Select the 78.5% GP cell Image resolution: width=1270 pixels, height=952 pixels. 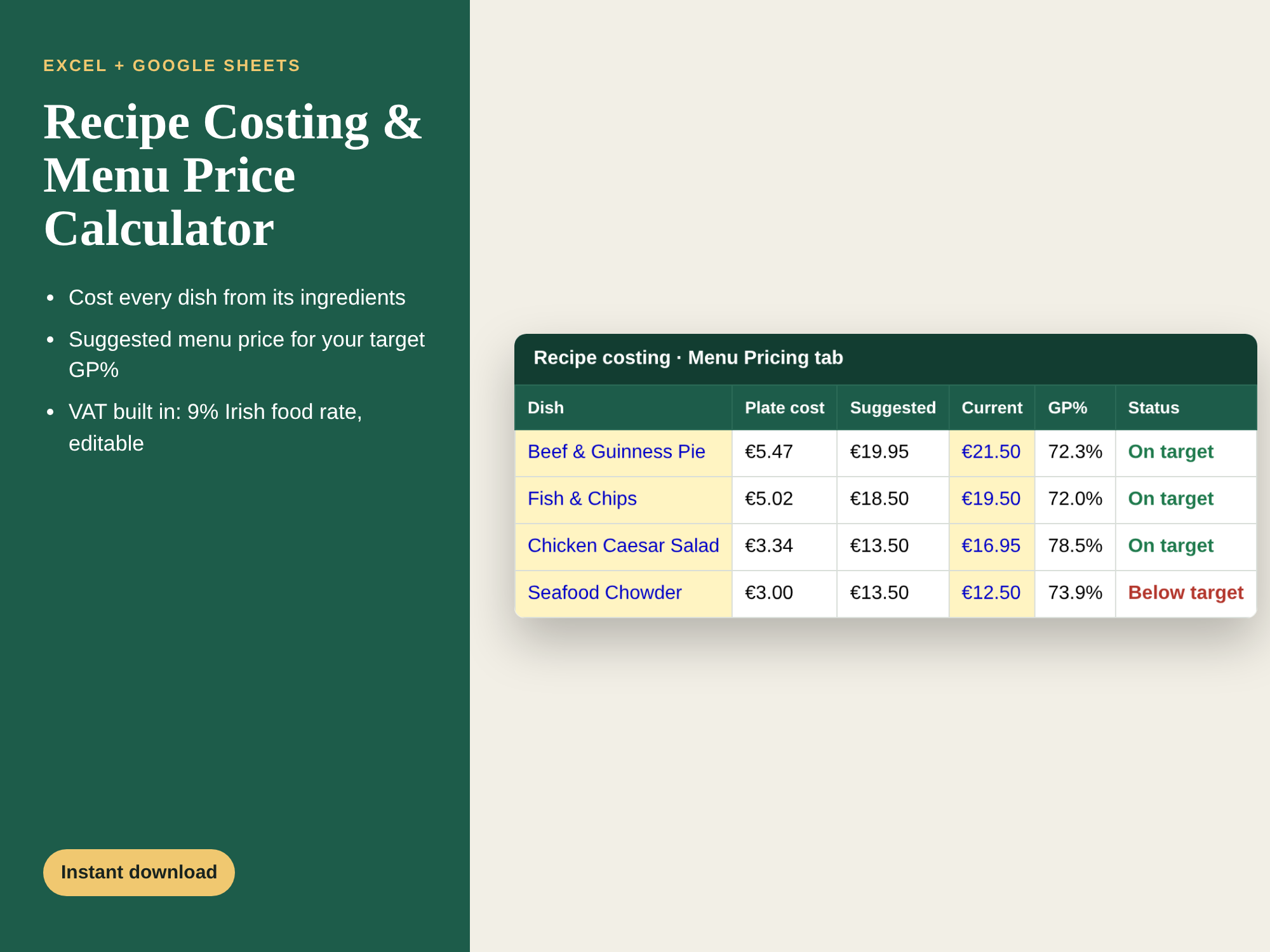[x=1075, y=547]
